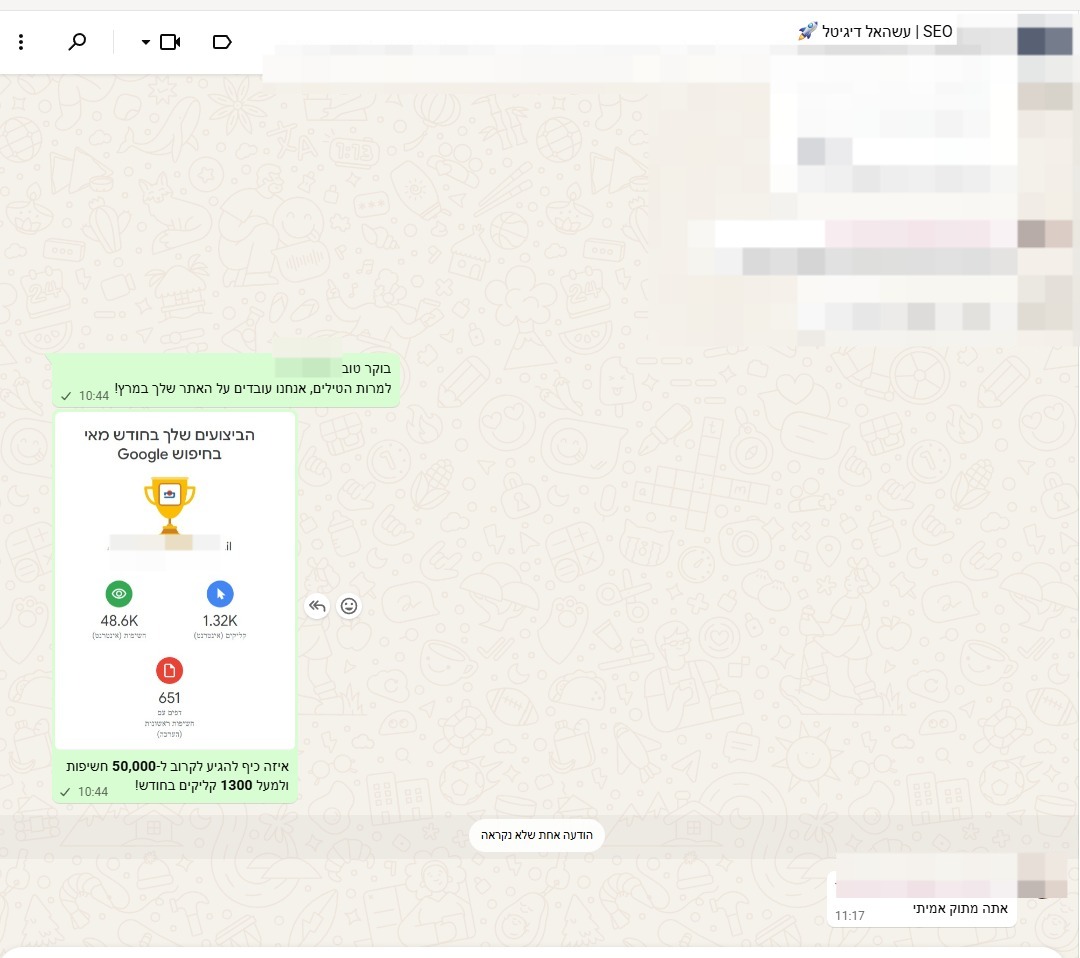Open the Google Search performance image
Screen dimensions: 1080x958
175,580
